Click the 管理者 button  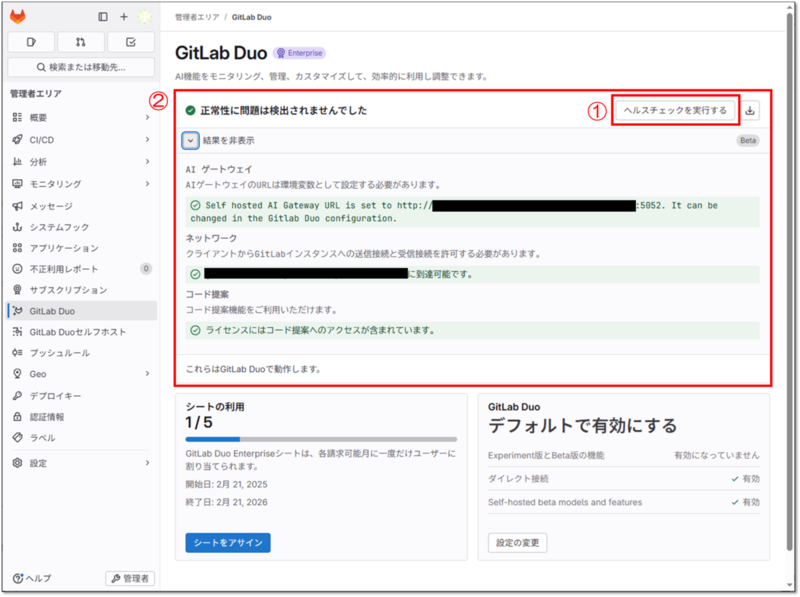tap(130, 578)
